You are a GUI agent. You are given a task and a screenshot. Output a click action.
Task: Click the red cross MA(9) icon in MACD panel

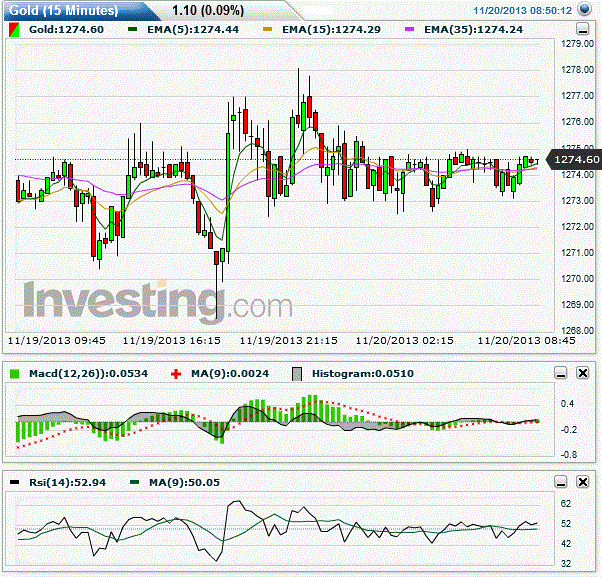(x=176, y=374)
